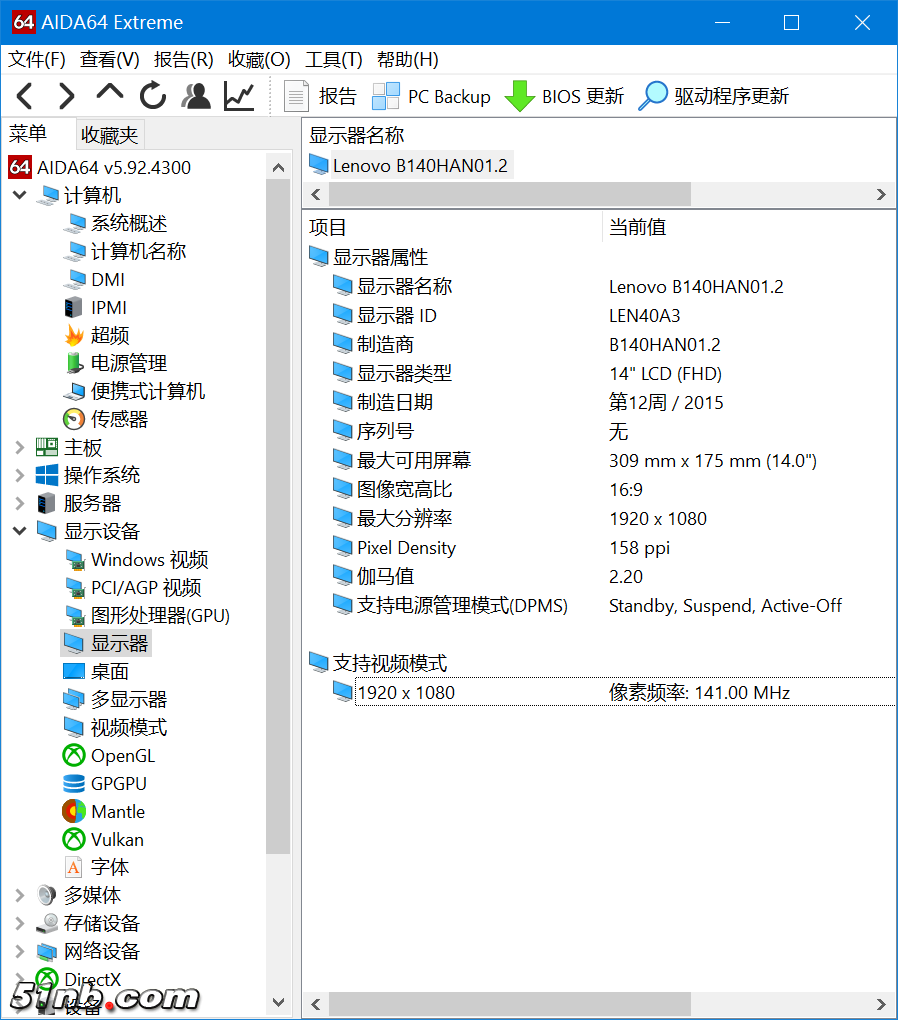This screenshot has width=898, height=1020.
Task: Open the 工具(T) menu
Action: click(333, 60)
